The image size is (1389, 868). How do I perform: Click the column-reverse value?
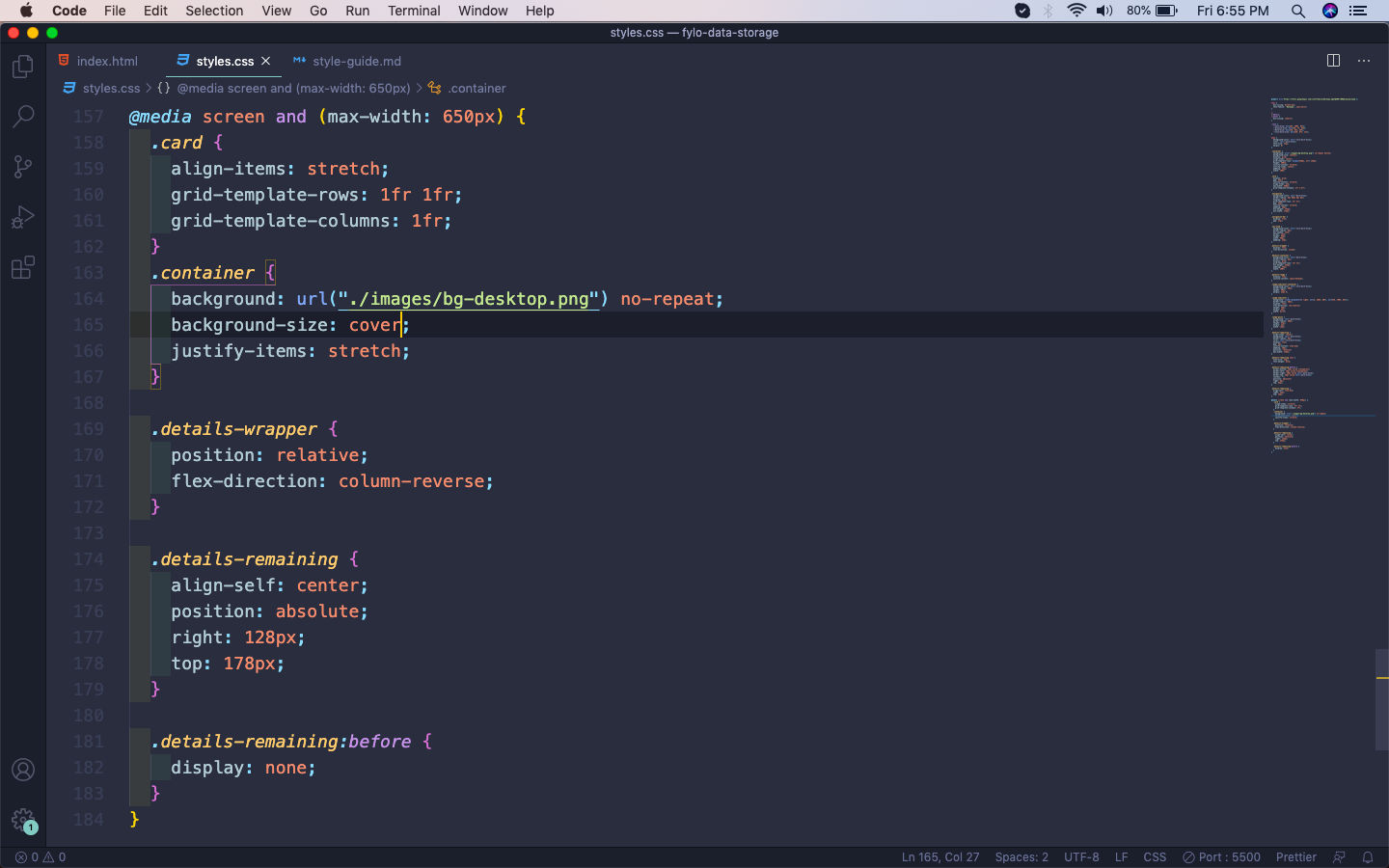411,480
